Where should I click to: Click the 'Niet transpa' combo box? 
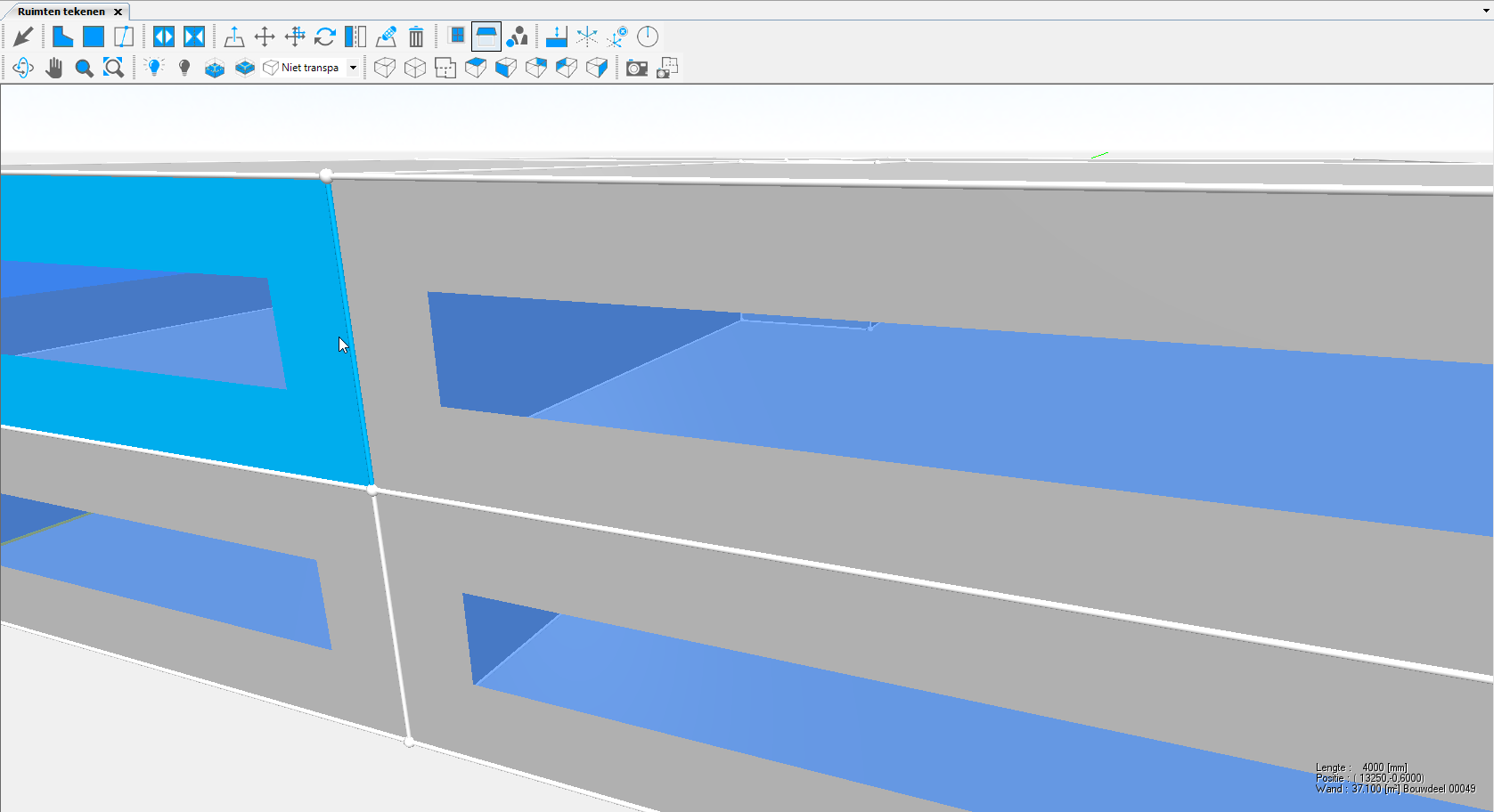tap(308, 68)
